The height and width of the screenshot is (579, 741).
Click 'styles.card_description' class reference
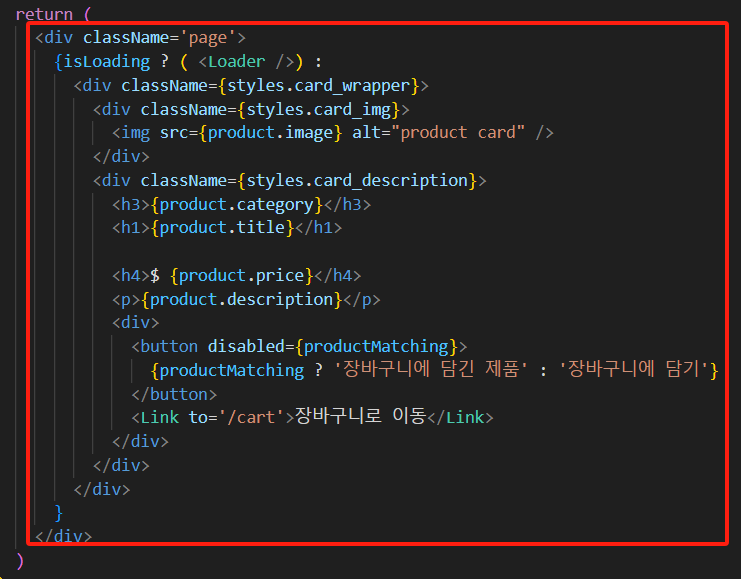click(x=357, y=181)
